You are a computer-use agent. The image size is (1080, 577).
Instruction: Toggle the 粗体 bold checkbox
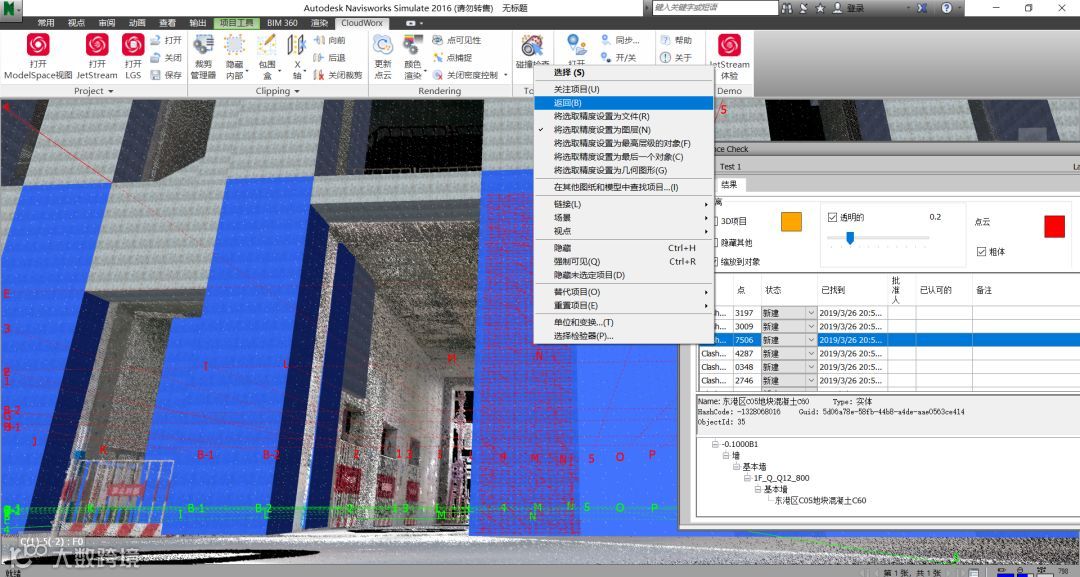[x=982, y=251]
